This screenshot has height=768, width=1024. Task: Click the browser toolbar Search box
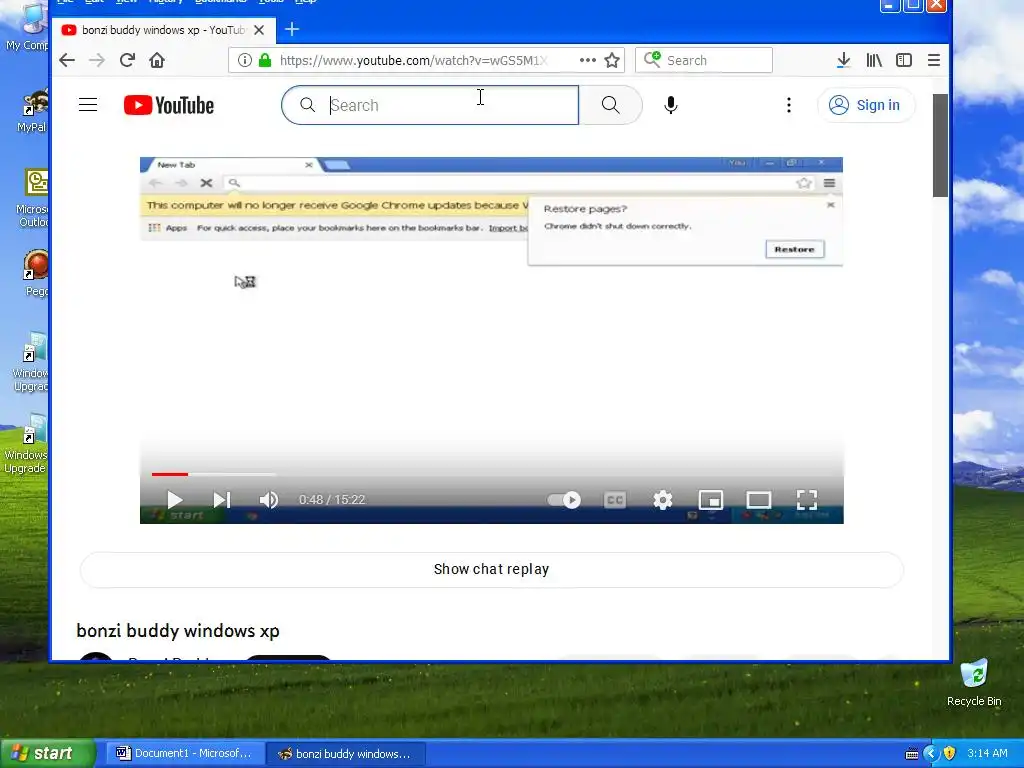point(704,61)
